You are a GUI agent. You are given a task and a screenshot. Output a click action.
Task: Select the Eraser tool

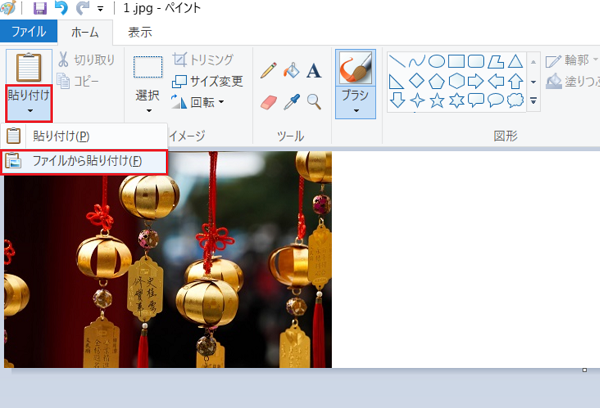268,102
